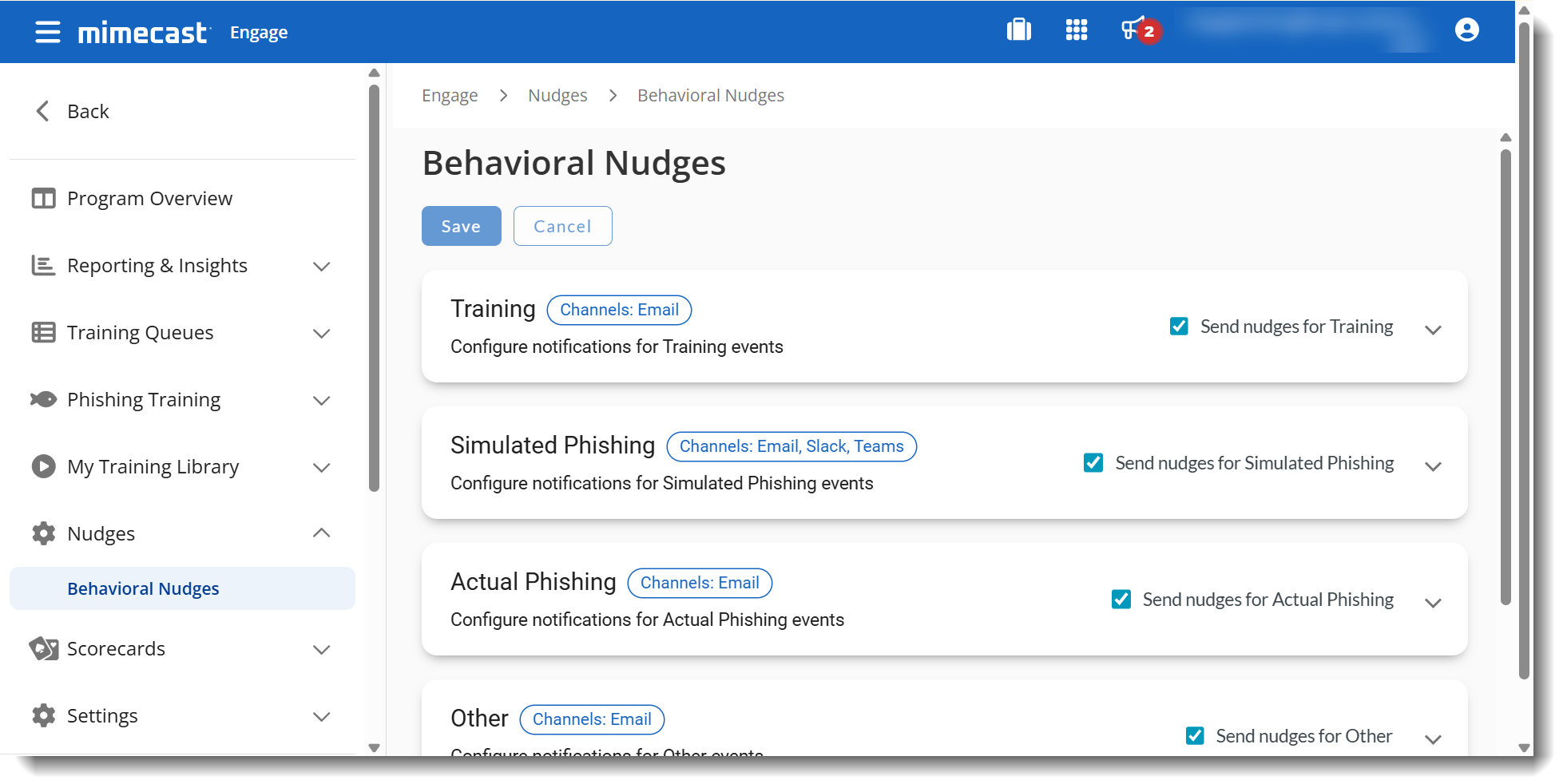Uncheck Send nudges for Training
Screen dimensions: 1559x784
(x=1179, y=327)
